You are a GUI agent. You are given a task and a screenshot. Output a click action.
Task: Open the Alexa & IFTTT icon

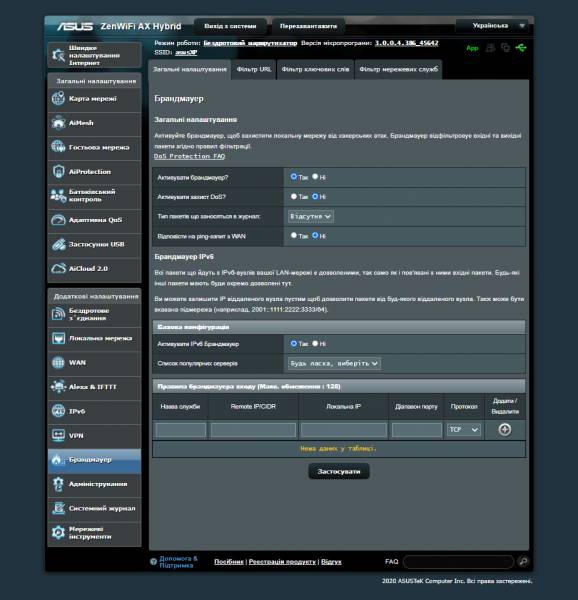tap(58, 387)
